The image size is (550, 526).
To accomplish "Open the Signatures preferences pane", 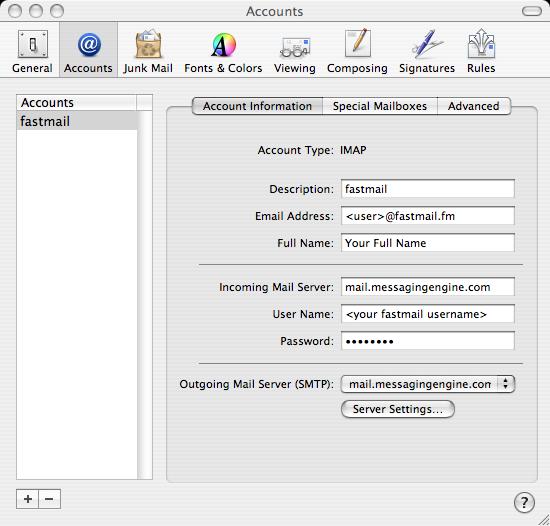I will pyautogui.click(x=427, y=51).
